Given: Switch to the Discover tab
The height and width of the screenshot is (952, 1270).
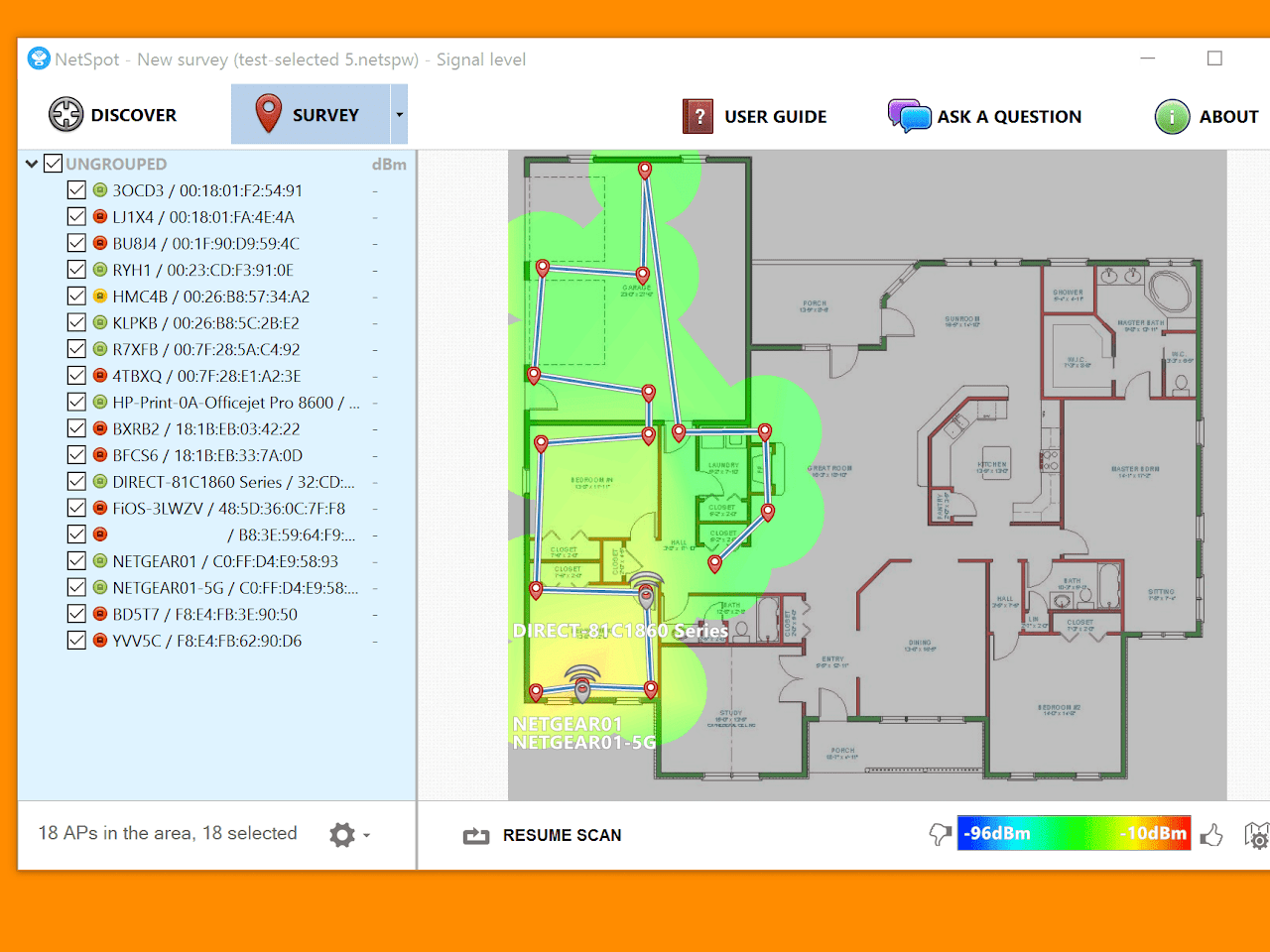Looking at the screenshot, I should pos(113,115).
